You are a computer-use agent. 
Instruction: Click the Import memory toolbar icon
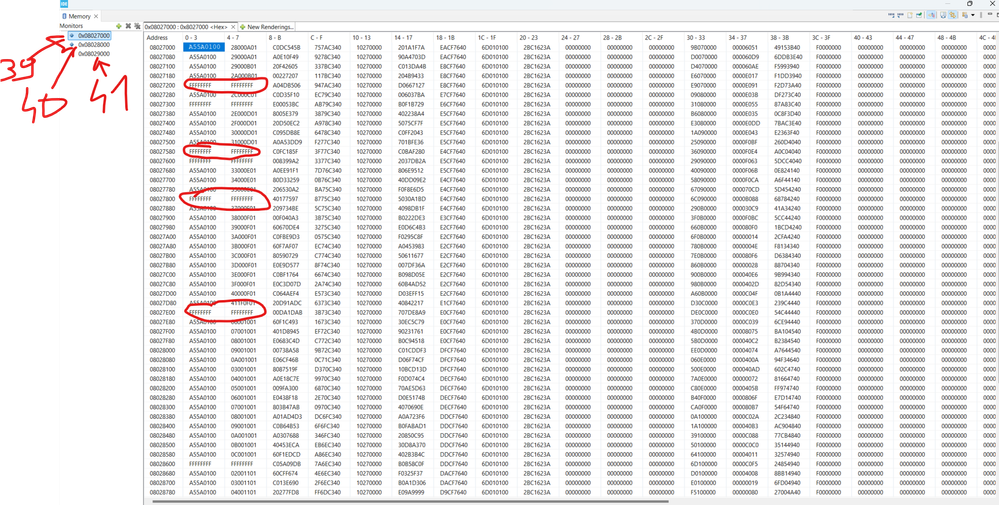pyautogui.click(x=891, y=15)
